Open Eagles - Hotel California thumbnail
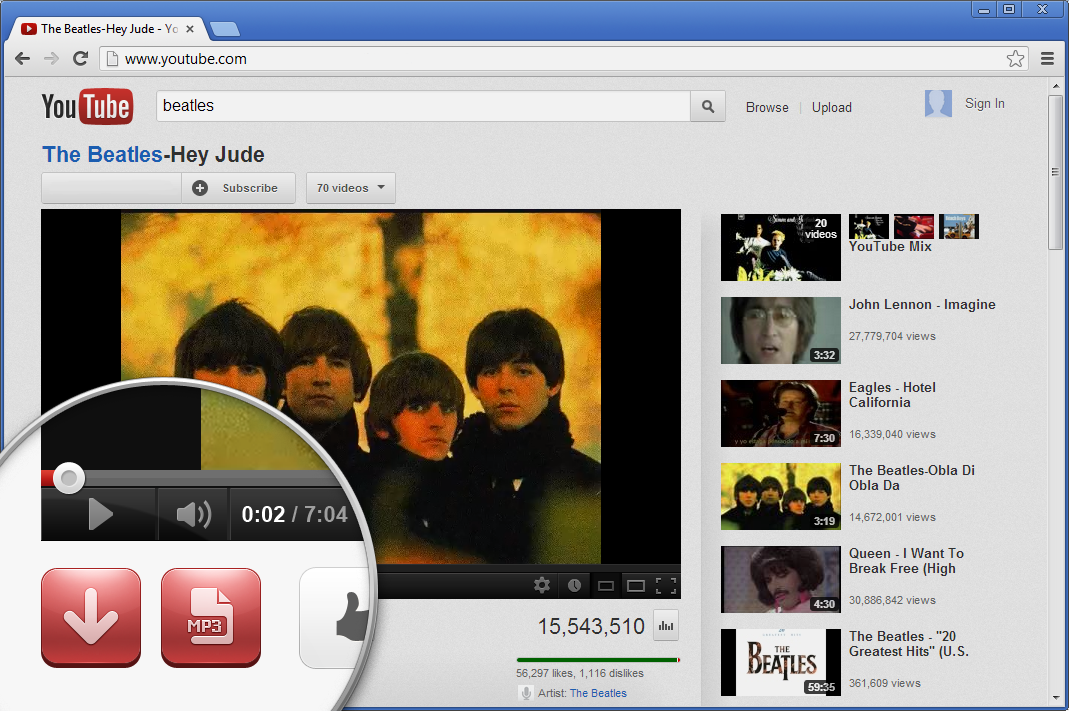The width and height of the screenshot is (1069, 711). (x=781, y=414)
